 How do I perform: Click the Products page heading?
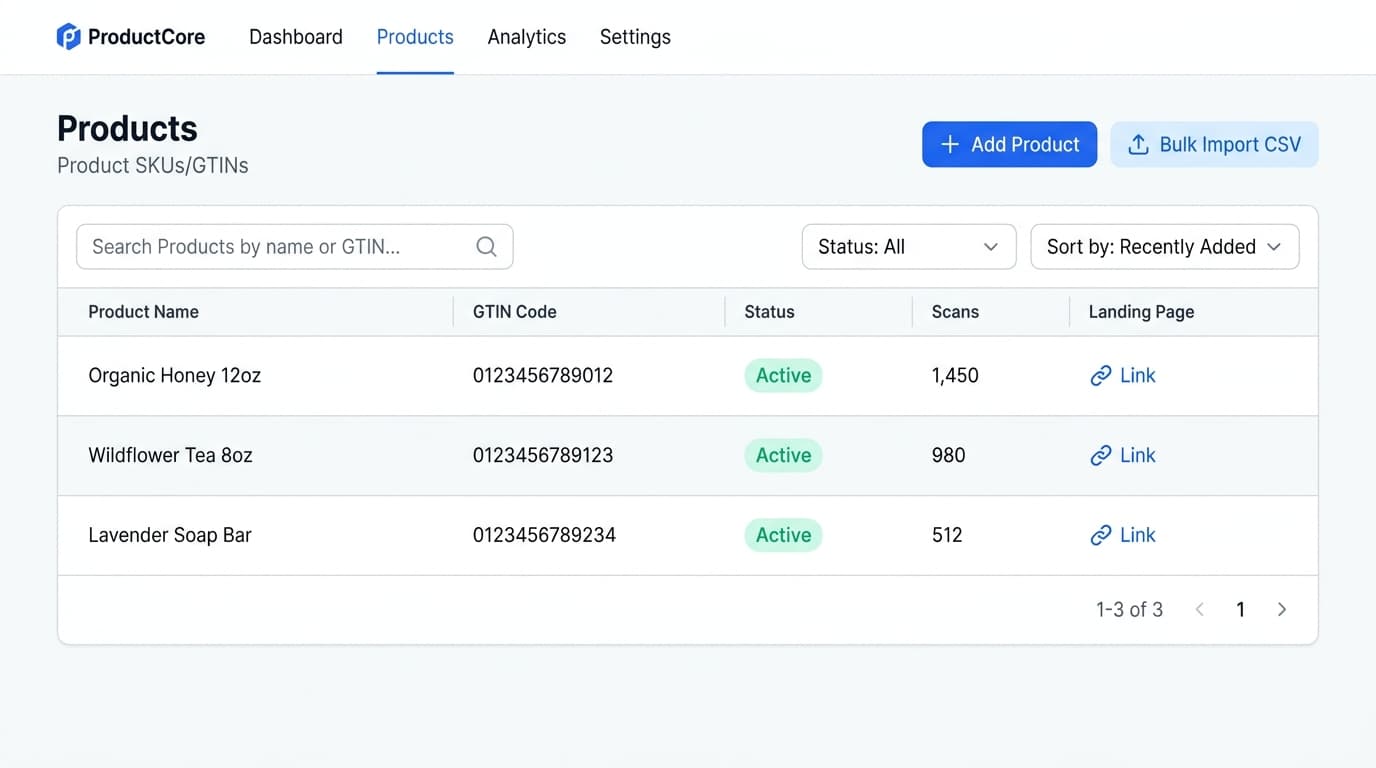127,128
